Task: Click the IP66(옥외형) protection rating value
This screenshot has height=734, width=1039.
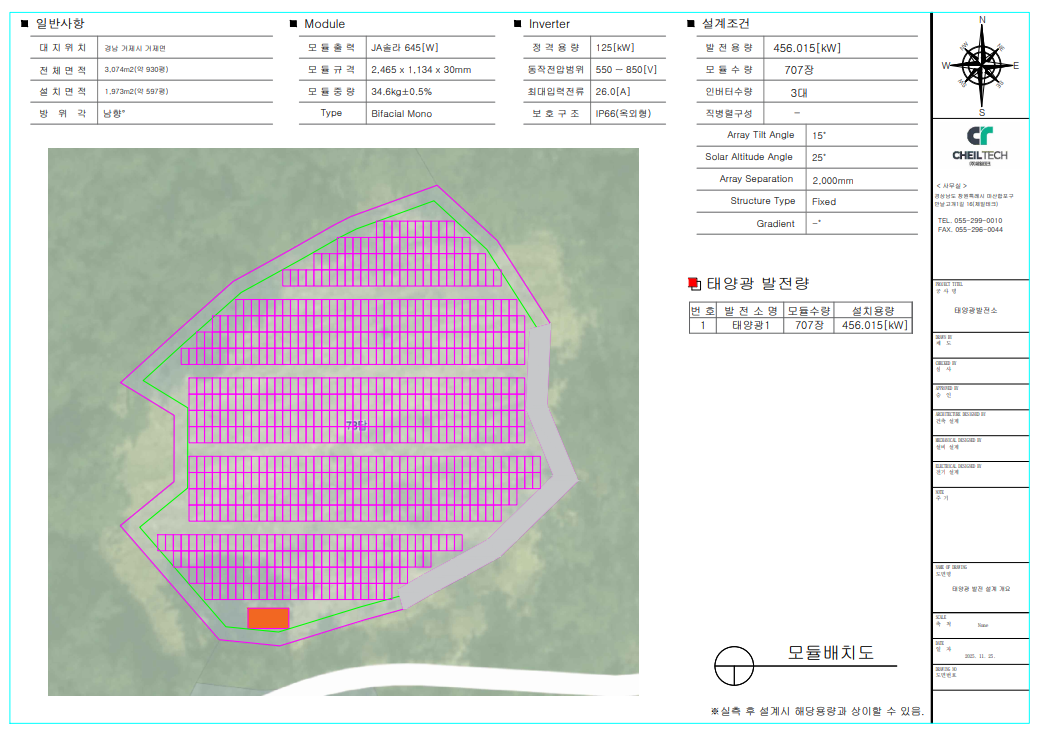Action: (x=622, y=113)
